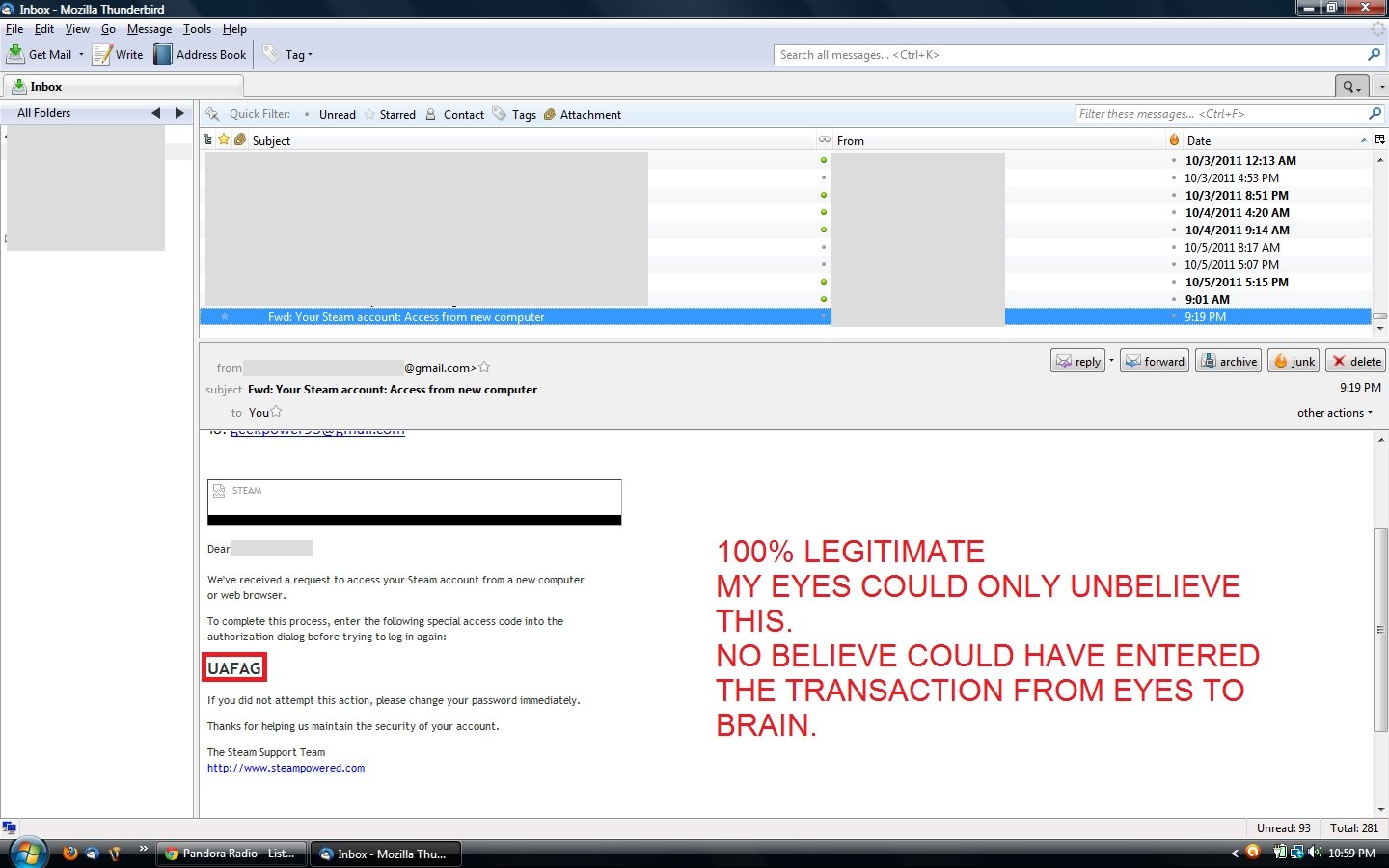
Task: Open the View menu
Action: (77, 29)
